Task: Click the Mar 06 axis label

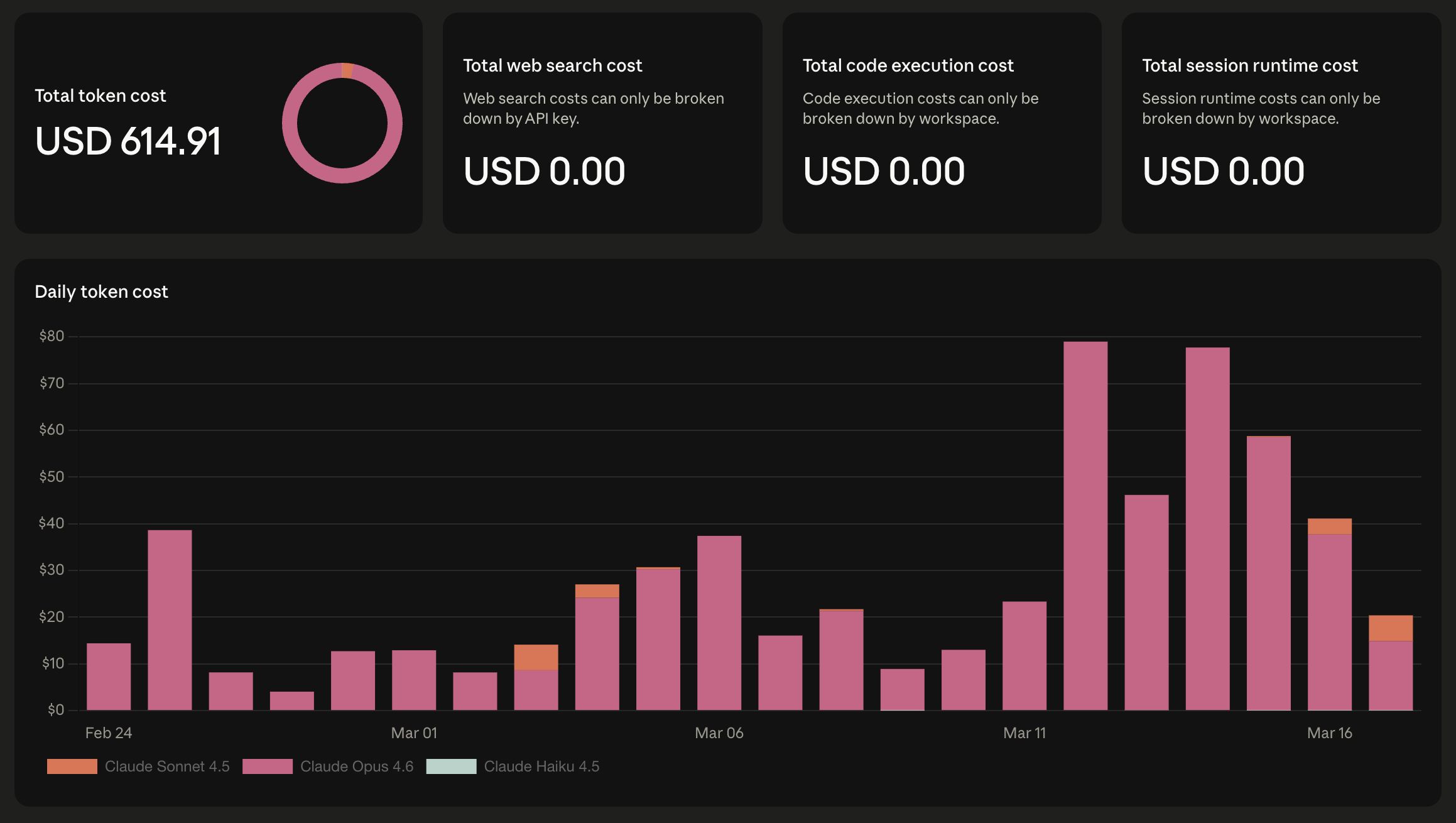Action: click(x=718, y=733)
